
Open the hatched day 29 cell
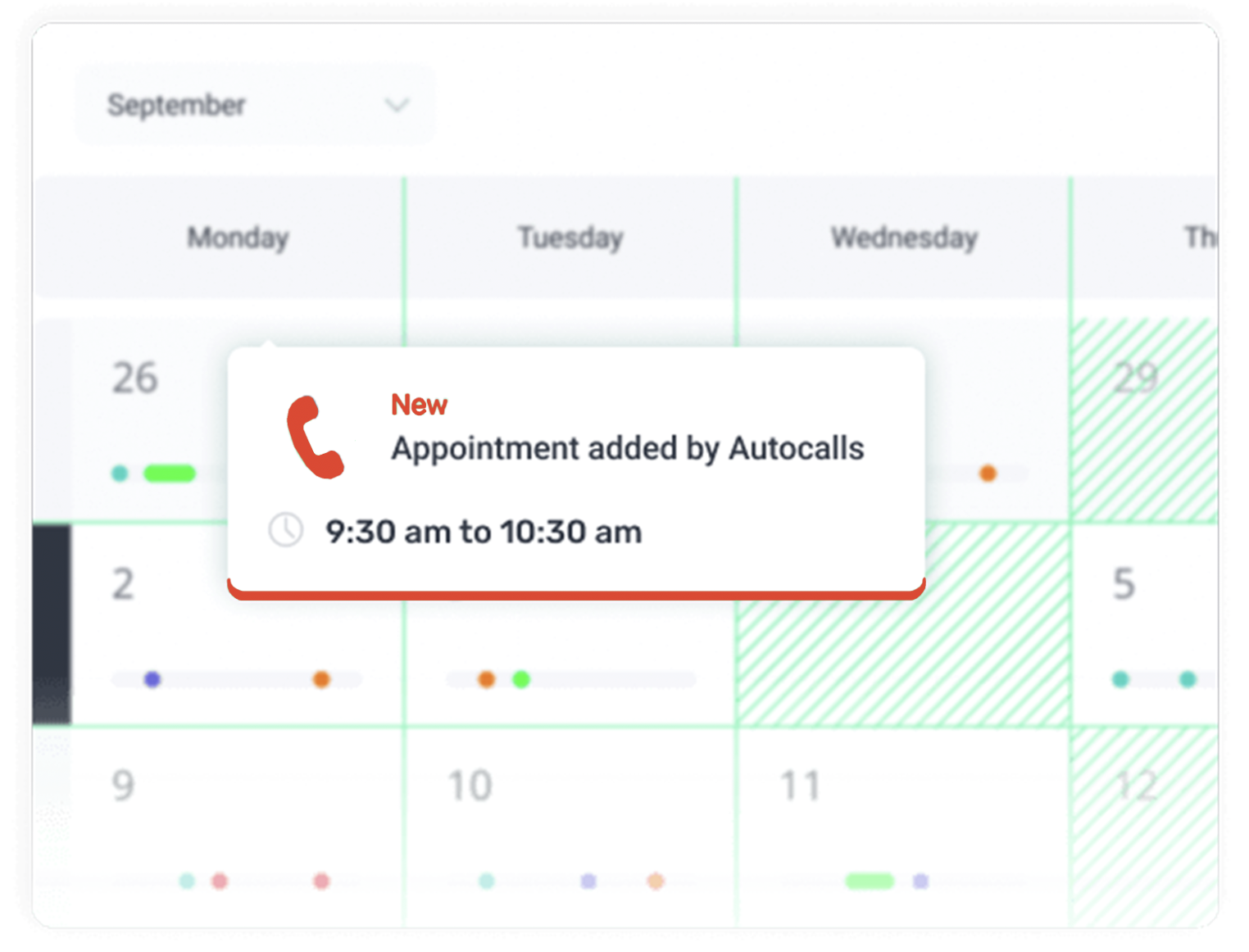(x=1144, y=419)
